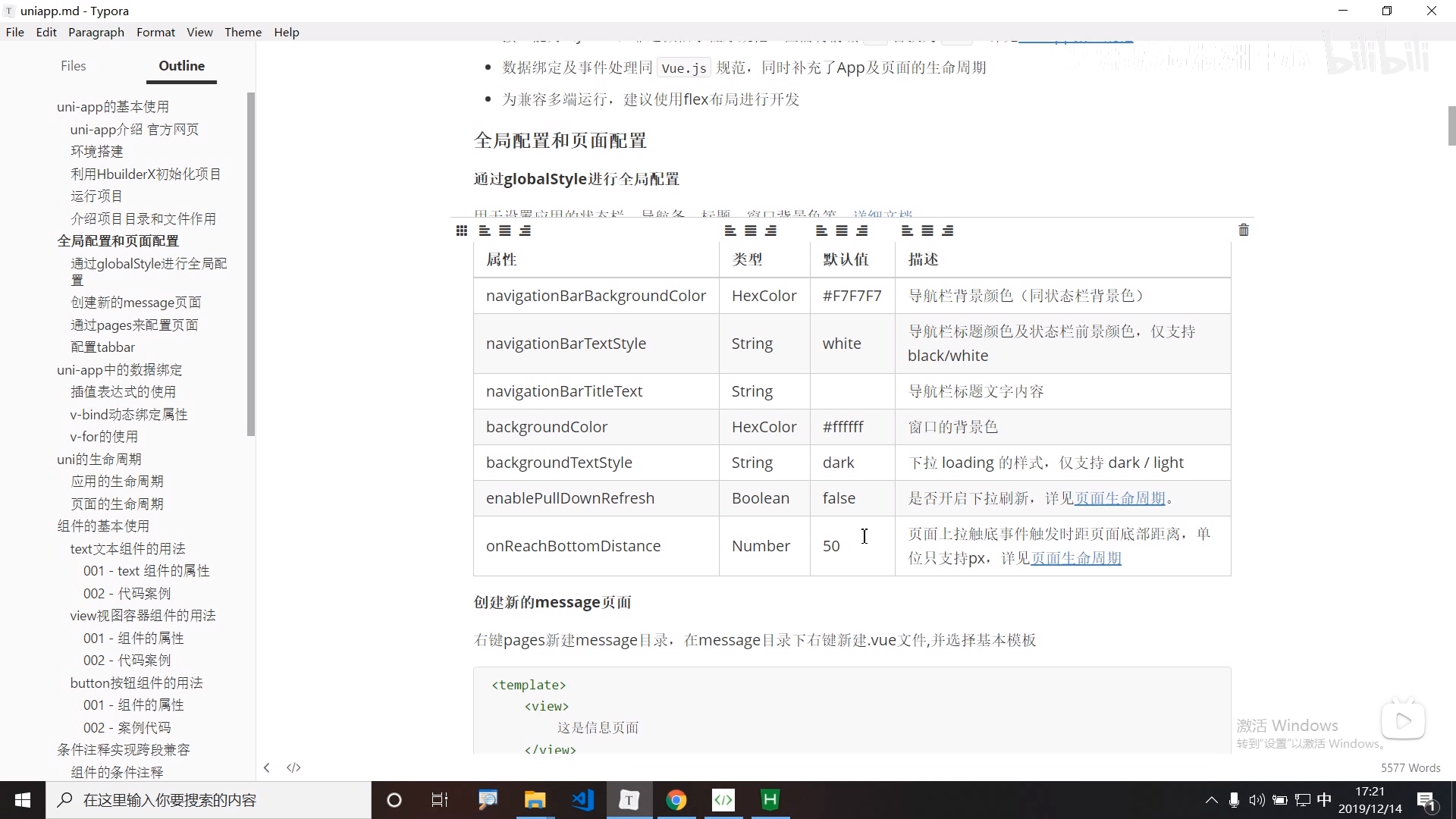The width and height of the screenshot is (1456, 819).
Task: Click the document's vertical scrollbar thumb
Action: (1451, 125)
